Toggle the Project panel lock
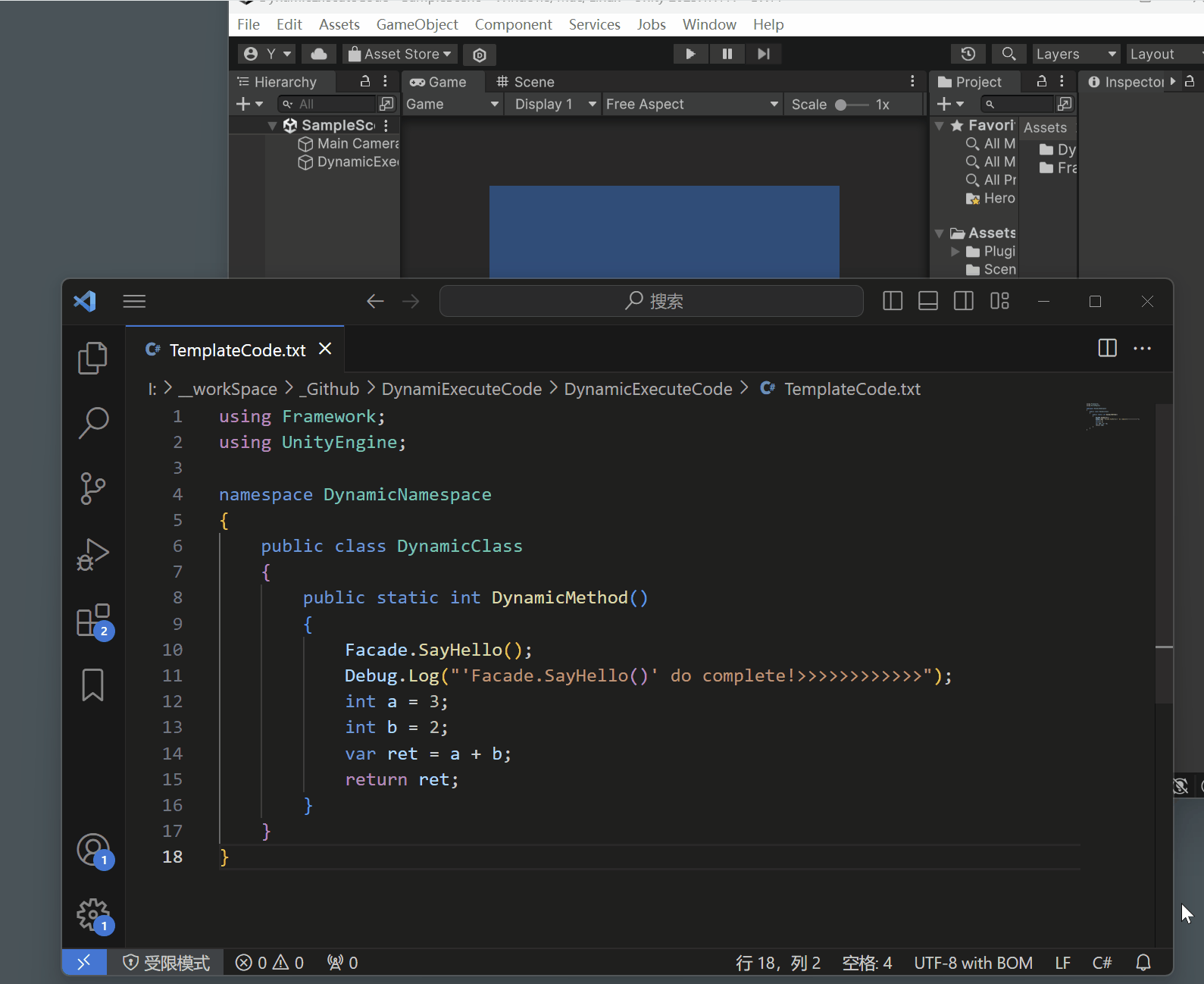Image resolution: width=1204 pixels, height=984 pixels. coord(1042,81)
